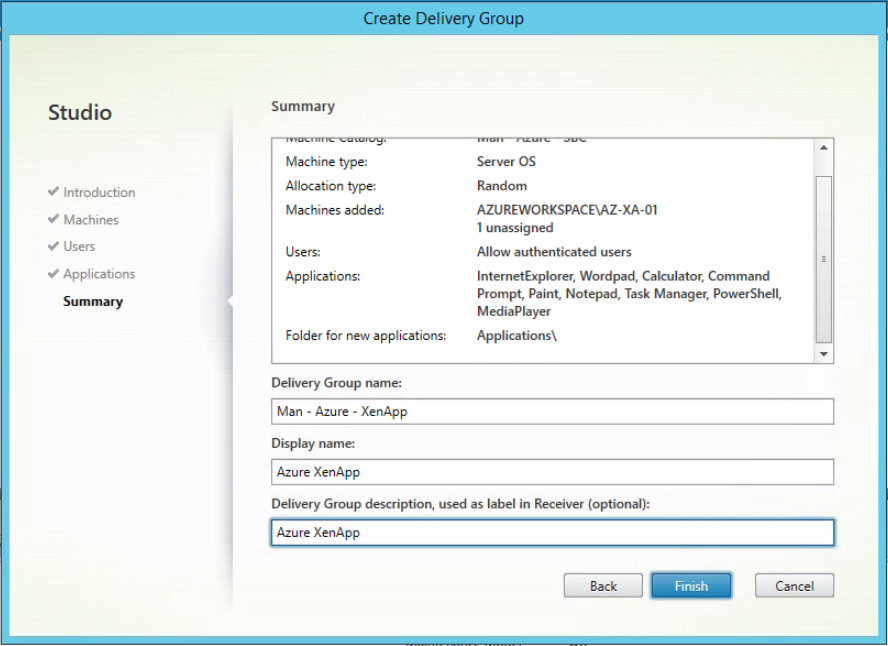The image size is (888, 646).
Task: Click the Applications step checkmark icon
Action: pos(53,273)
